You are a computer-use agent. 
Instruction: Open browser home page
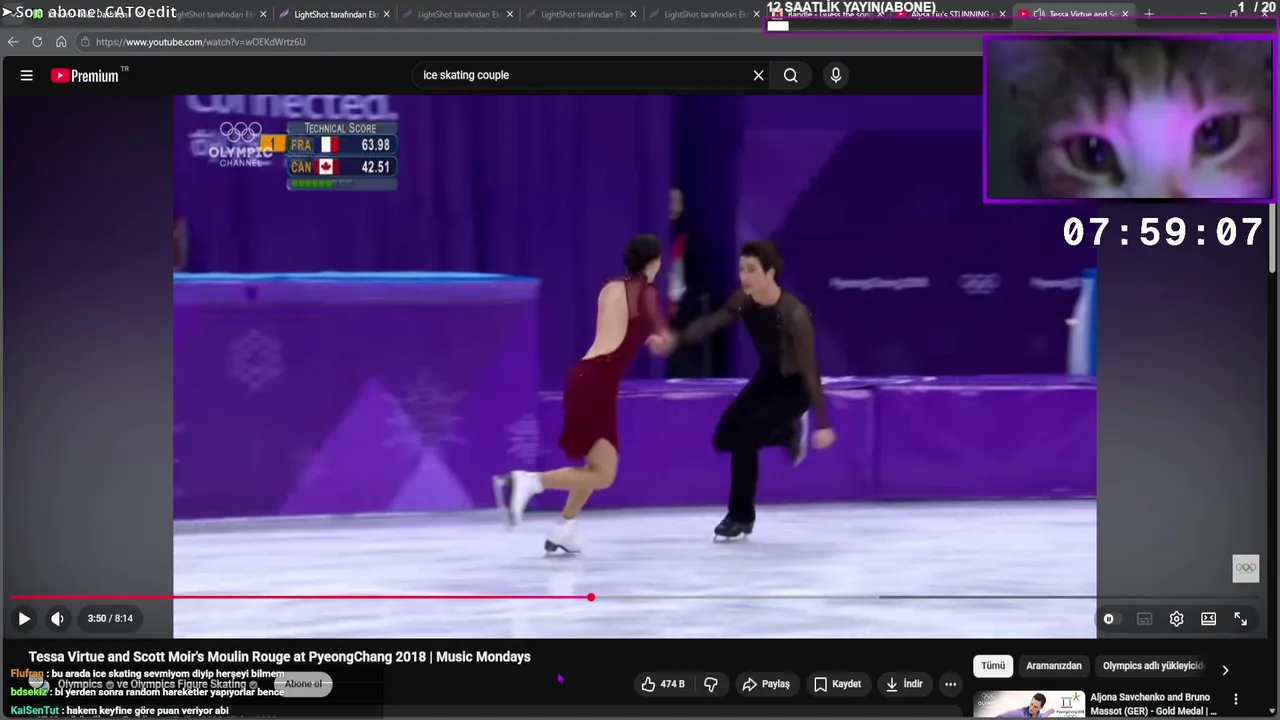click(61, 42)
